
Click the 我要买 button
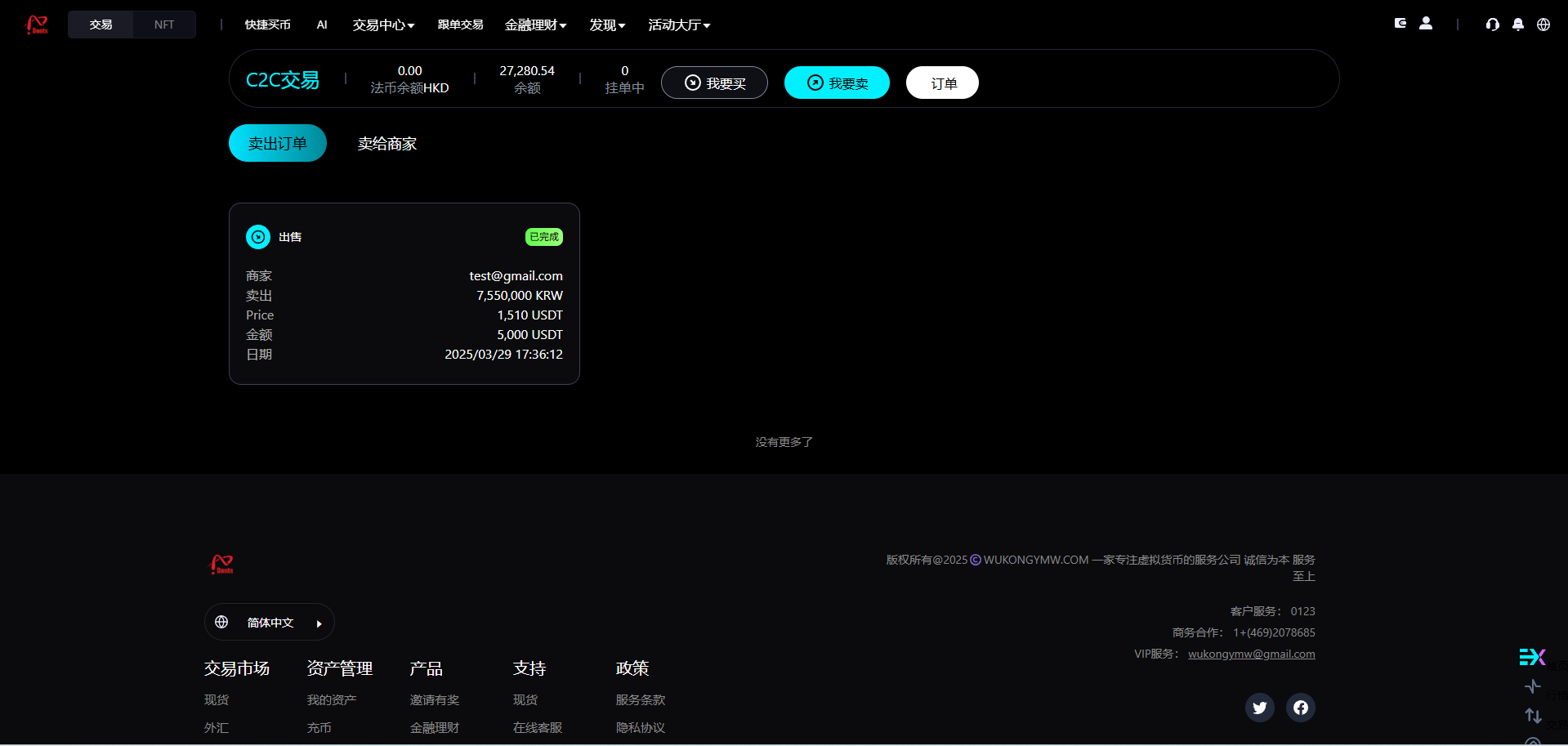coord(714,83)
